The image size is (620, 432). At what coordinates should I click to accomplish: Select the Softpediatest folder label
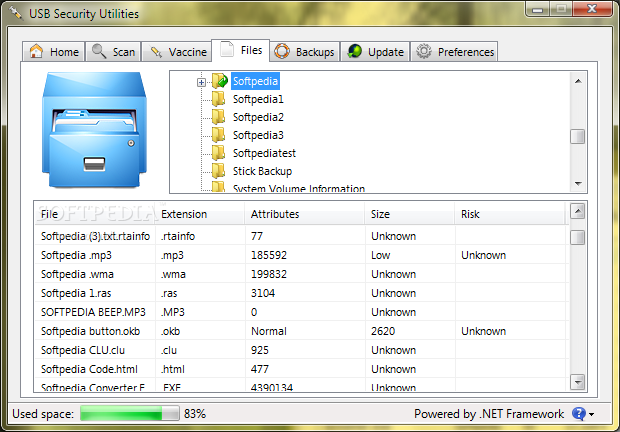point(264,153)
